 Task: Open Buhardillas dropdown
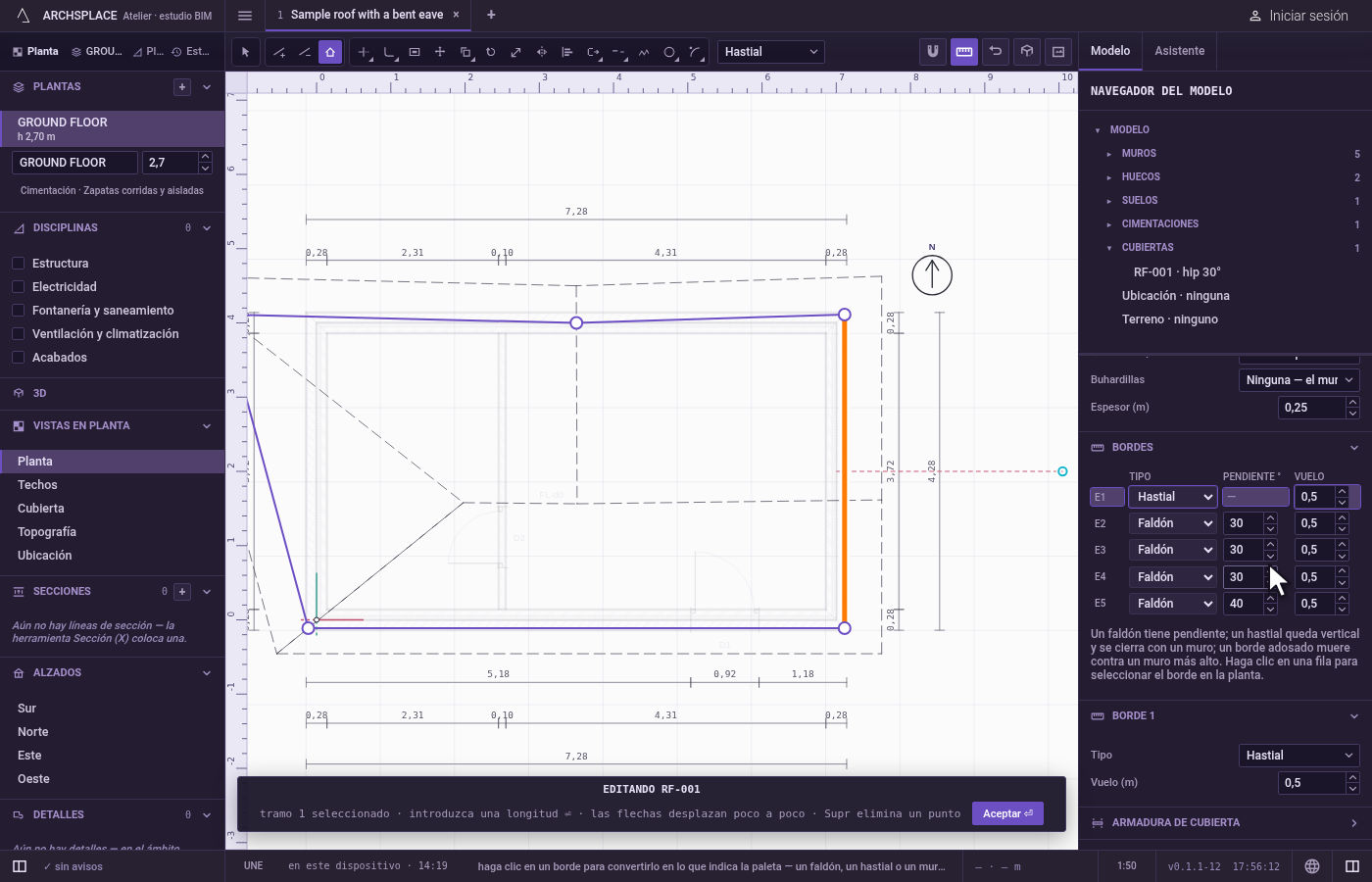[x=1299, y=380]
